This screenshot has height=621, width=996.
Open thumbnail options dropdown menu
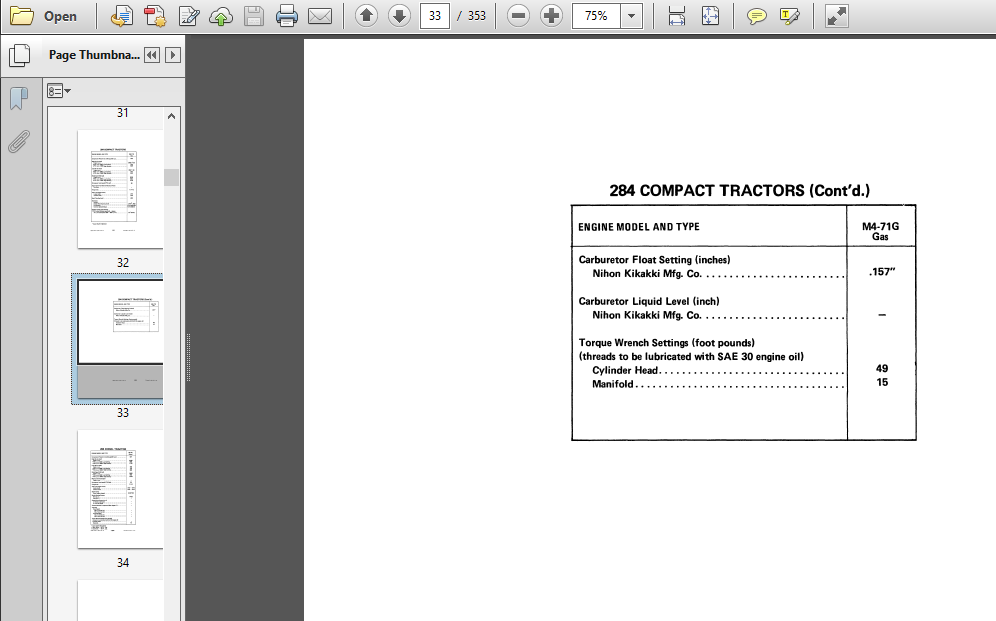click(58, 91)
